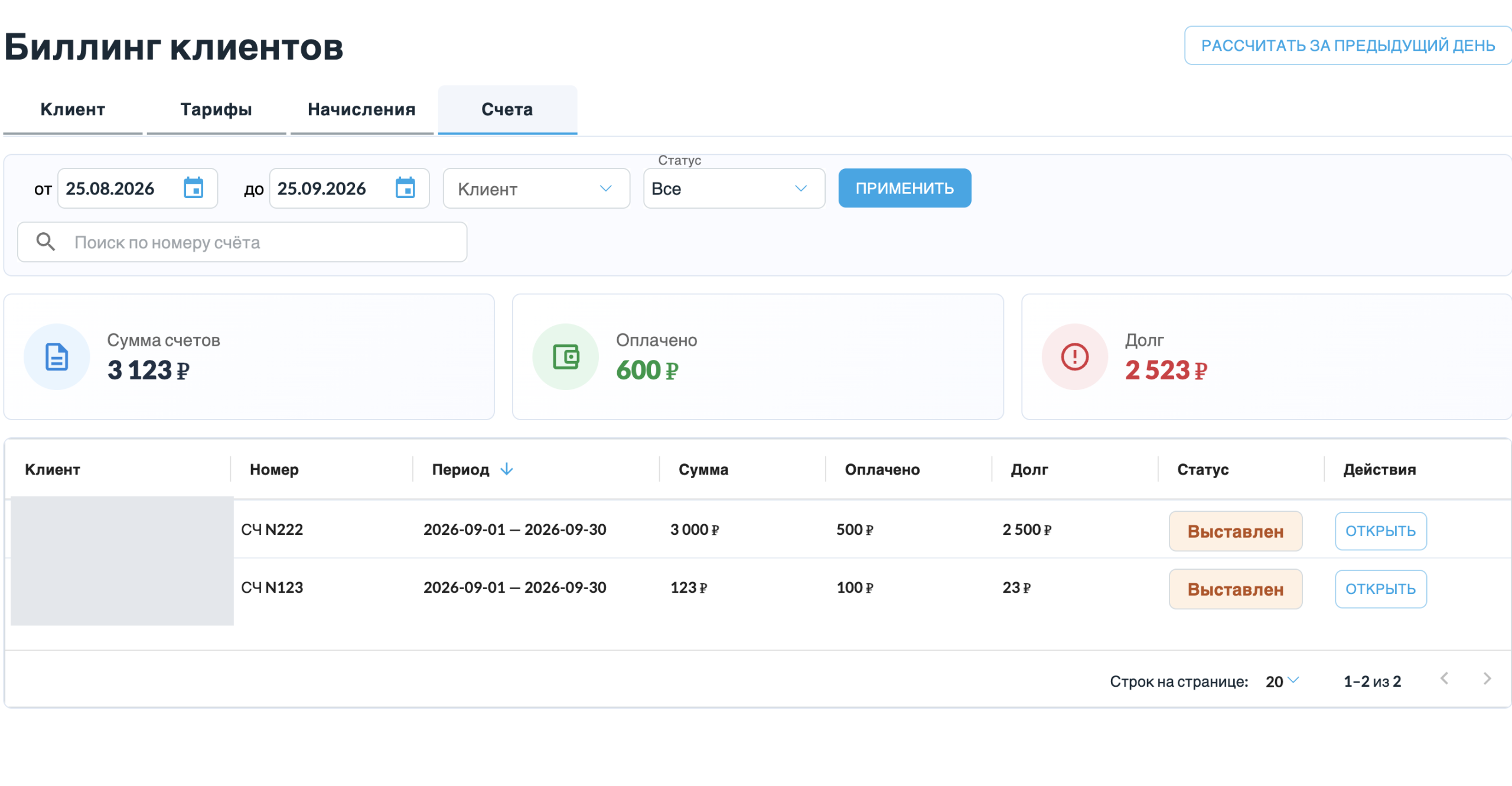
Task: Switch to the Начисления tab
Action: pyautogui.click(x=362, y=110)
